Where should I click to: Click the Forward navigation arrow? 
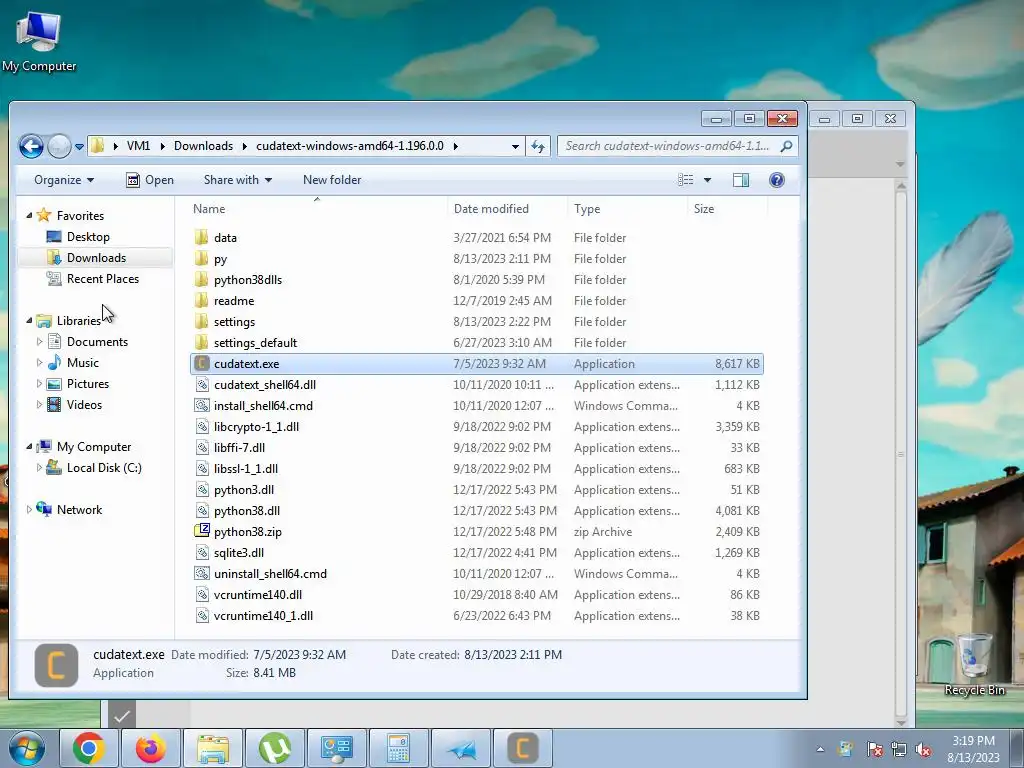(x=59, y=146)
